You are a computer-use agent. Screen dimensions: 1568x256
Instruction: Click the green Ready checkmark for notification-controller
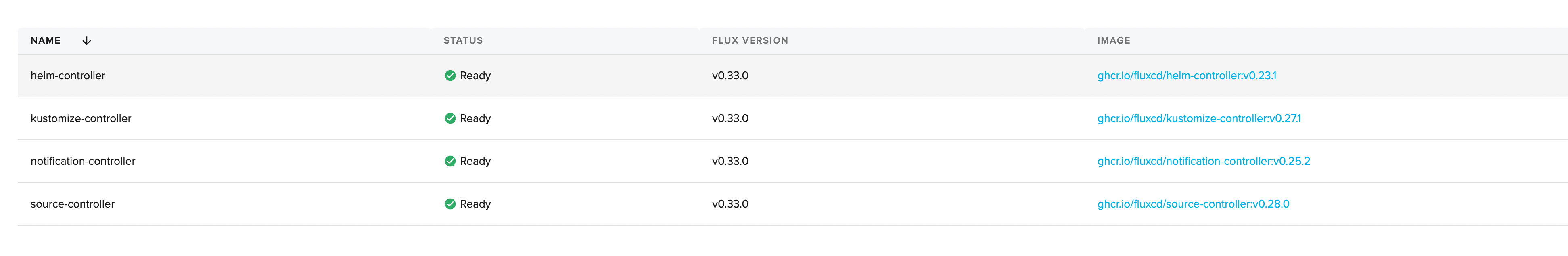pyautogui.click(x=450, y=161)
